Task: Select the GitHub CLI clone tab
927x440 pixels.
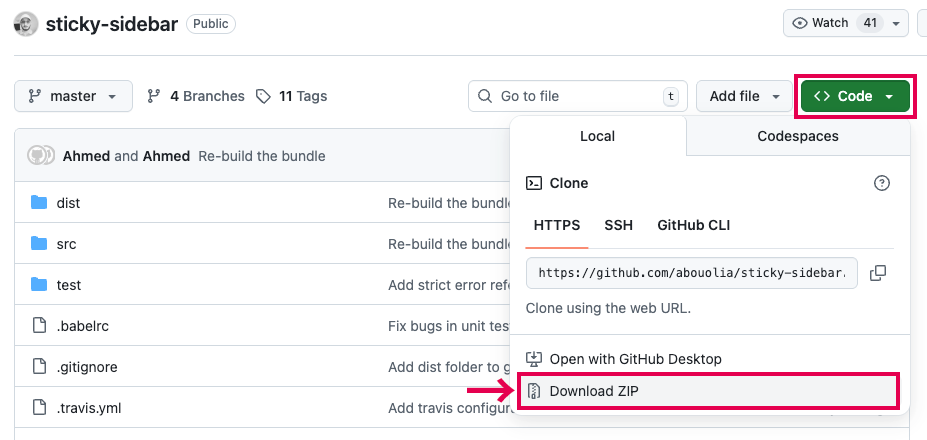Action: tap(693, 225)
